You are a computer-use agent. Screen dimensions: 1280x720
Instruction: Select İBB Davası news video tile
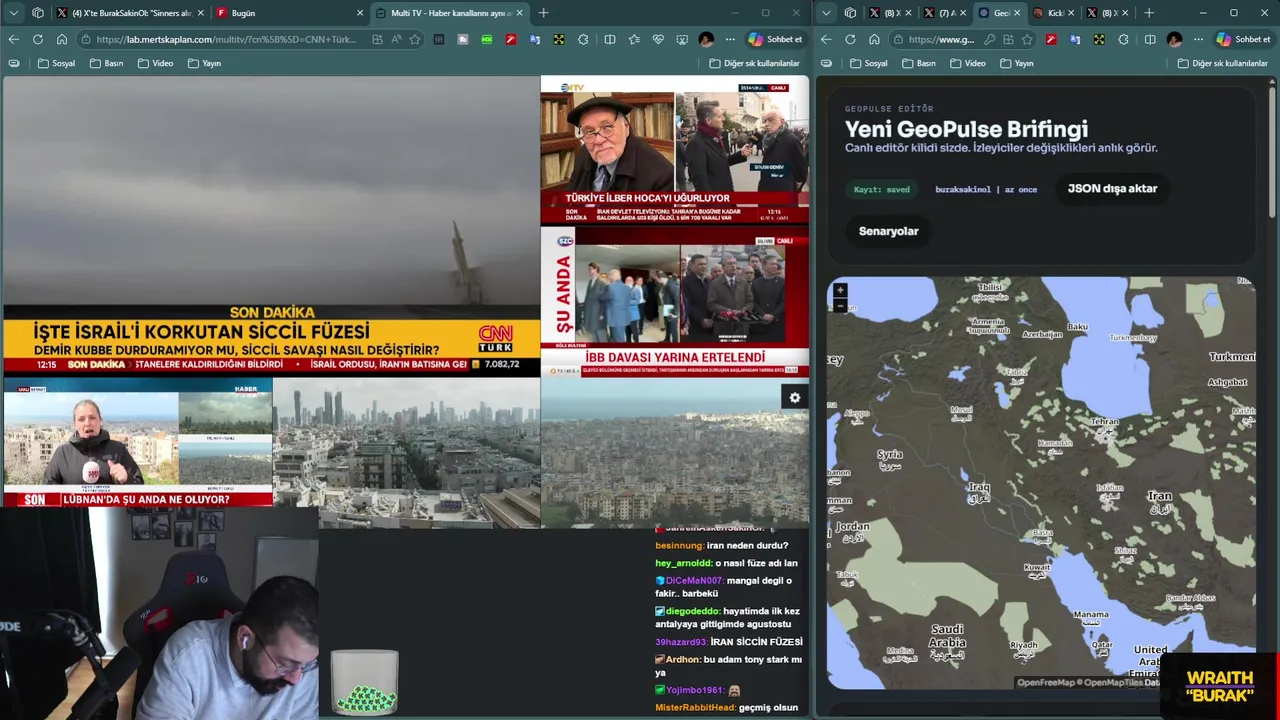coord(675,302)
